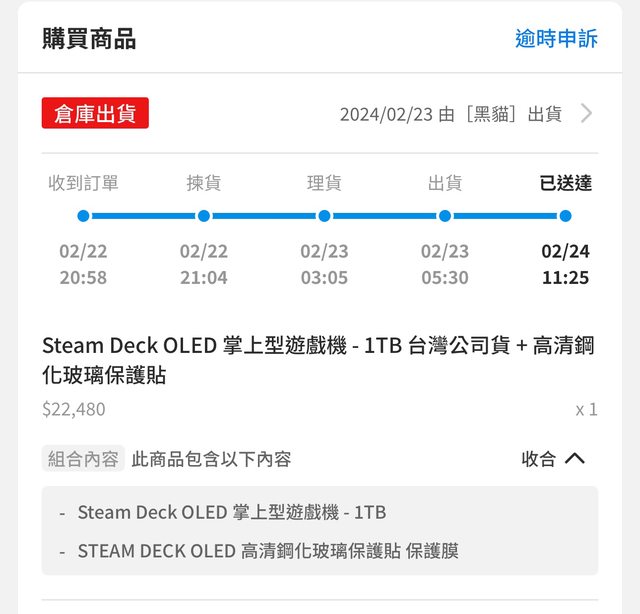The image size is (640, 614).
Task: Click the 收合 upward chevron icon
Action: point(575,459)
